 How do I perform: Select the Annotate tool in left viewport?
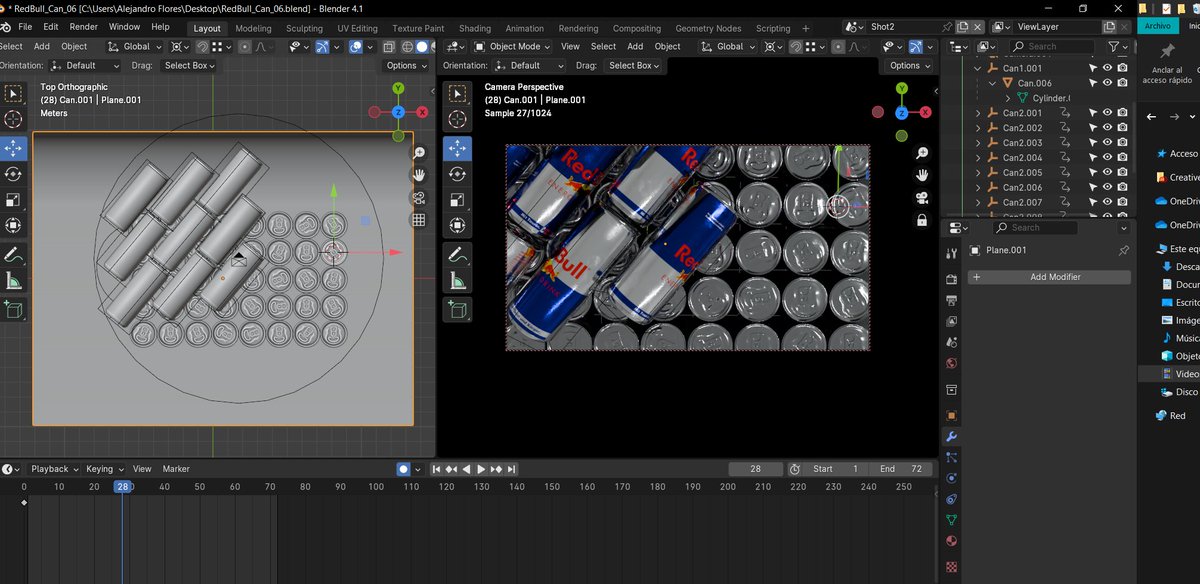[x=13, y=255]
